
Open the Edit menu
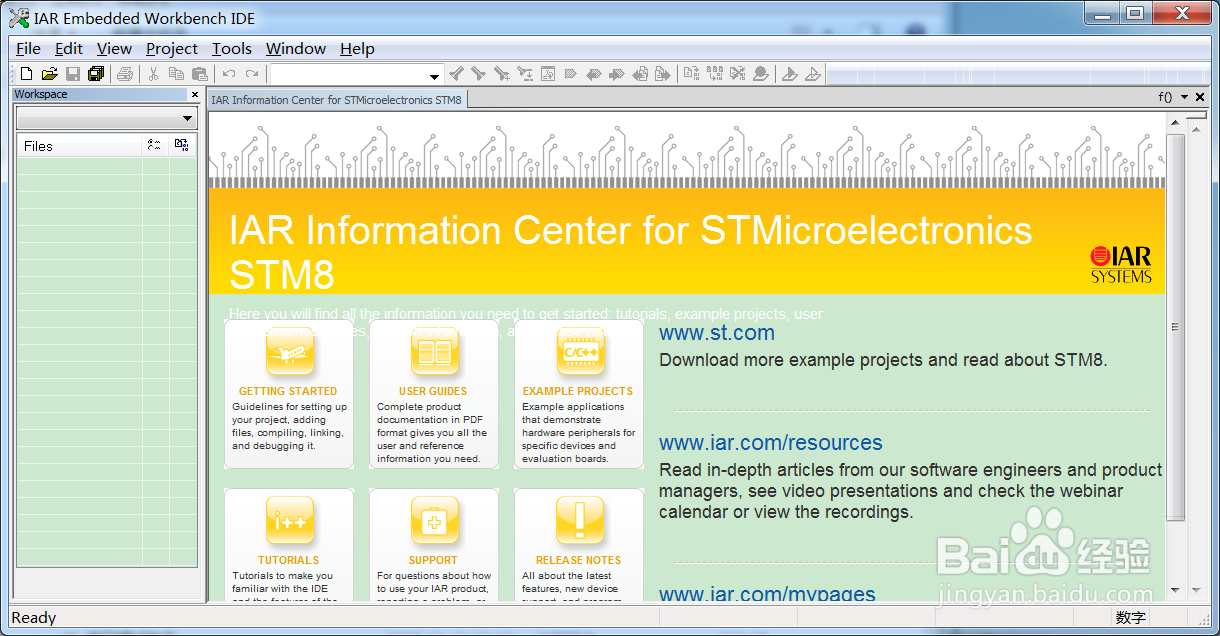point(69,48)
